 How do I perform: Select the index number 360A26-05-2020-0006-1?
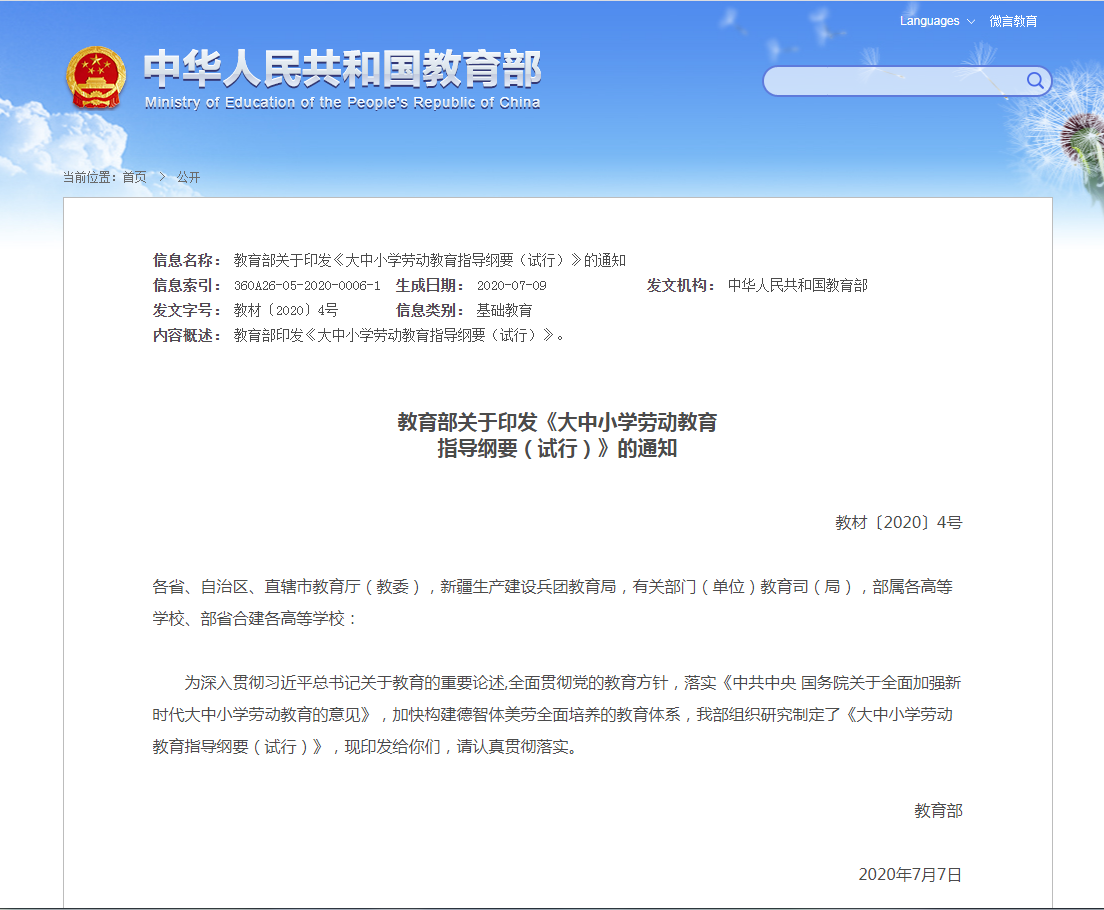point(307,285)
